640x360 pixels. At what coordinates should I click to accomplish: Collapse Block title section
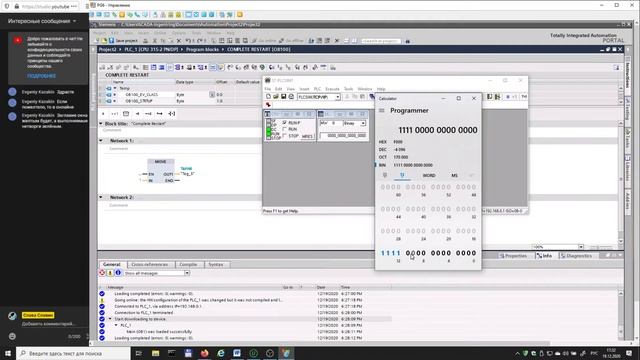[101, 123]
